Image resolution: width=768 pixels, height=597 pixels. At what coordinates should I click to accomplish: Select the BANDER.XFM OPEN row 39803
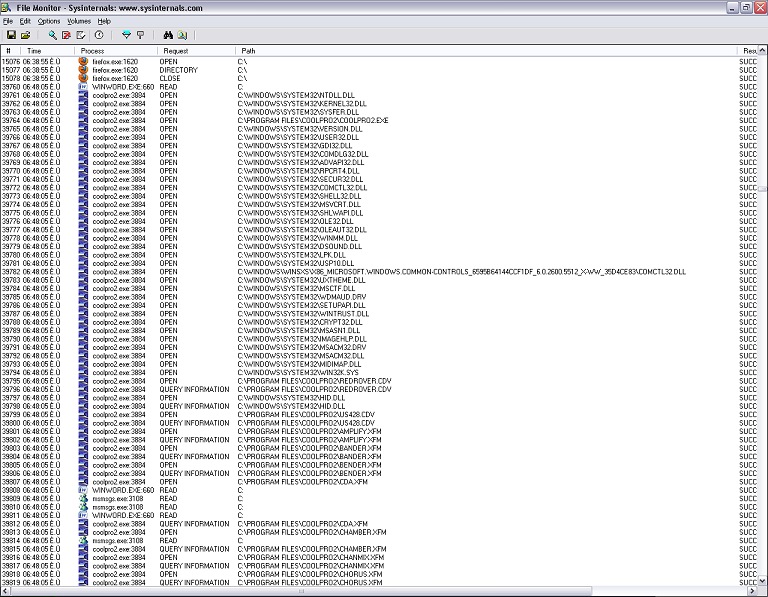[x=379, y=448]
